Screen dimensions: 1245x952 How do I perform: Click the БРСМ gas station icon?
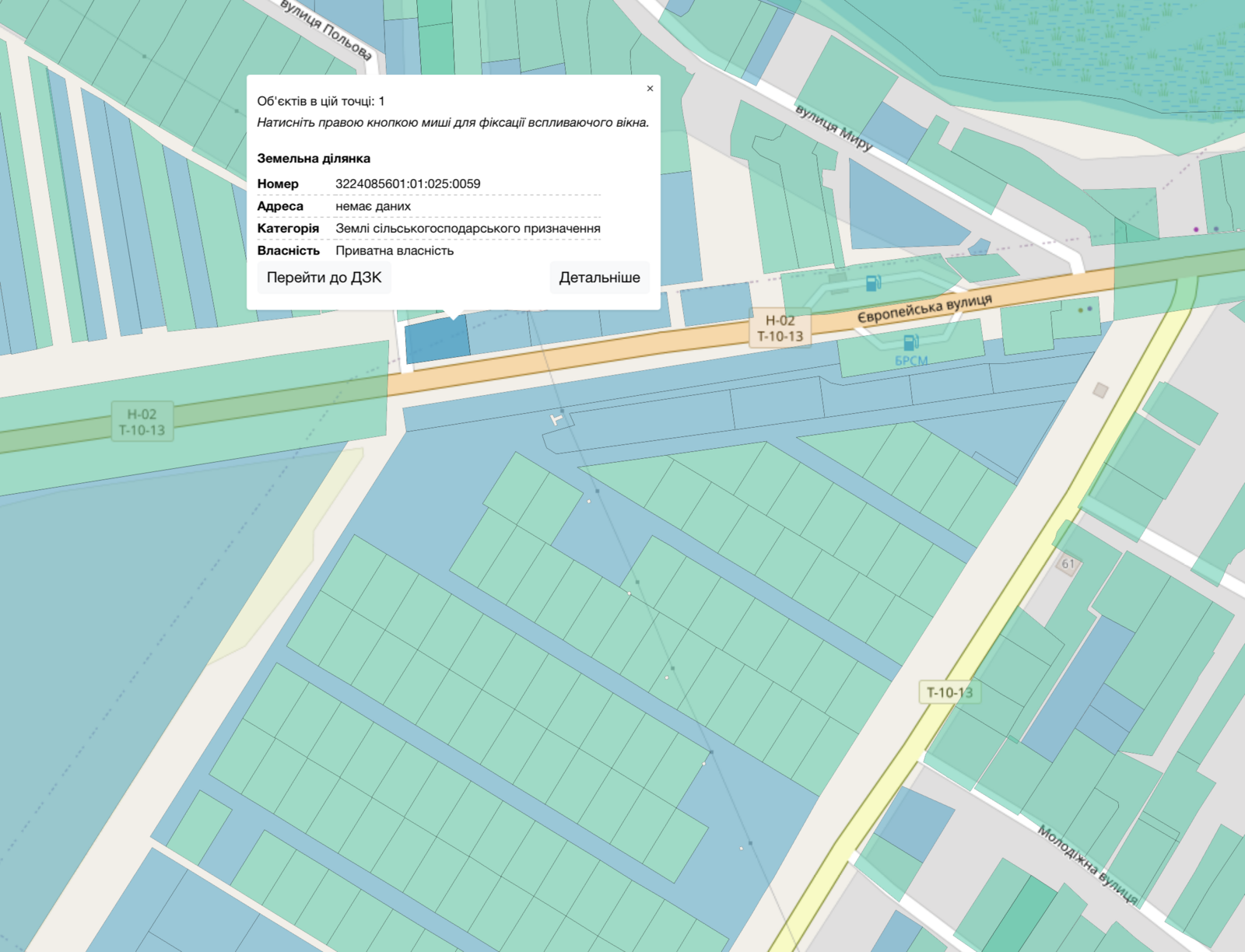click(910, 341)
